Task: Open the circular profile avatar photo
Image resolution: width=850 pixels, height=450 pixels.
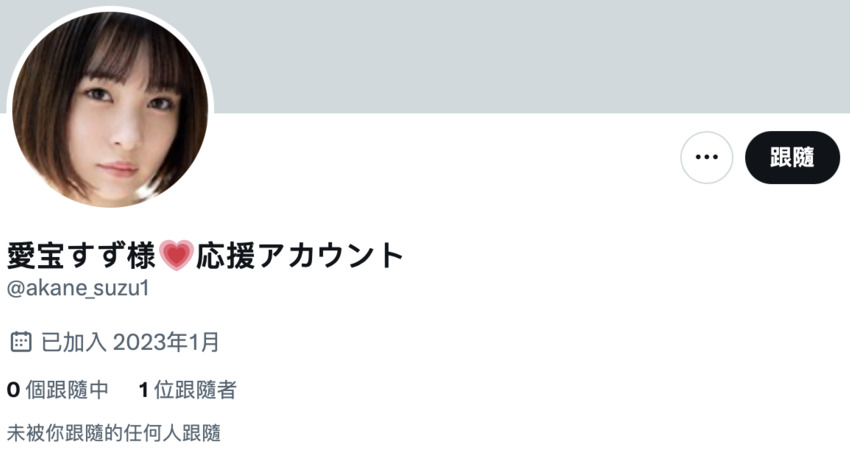Action: coord(110,108)
